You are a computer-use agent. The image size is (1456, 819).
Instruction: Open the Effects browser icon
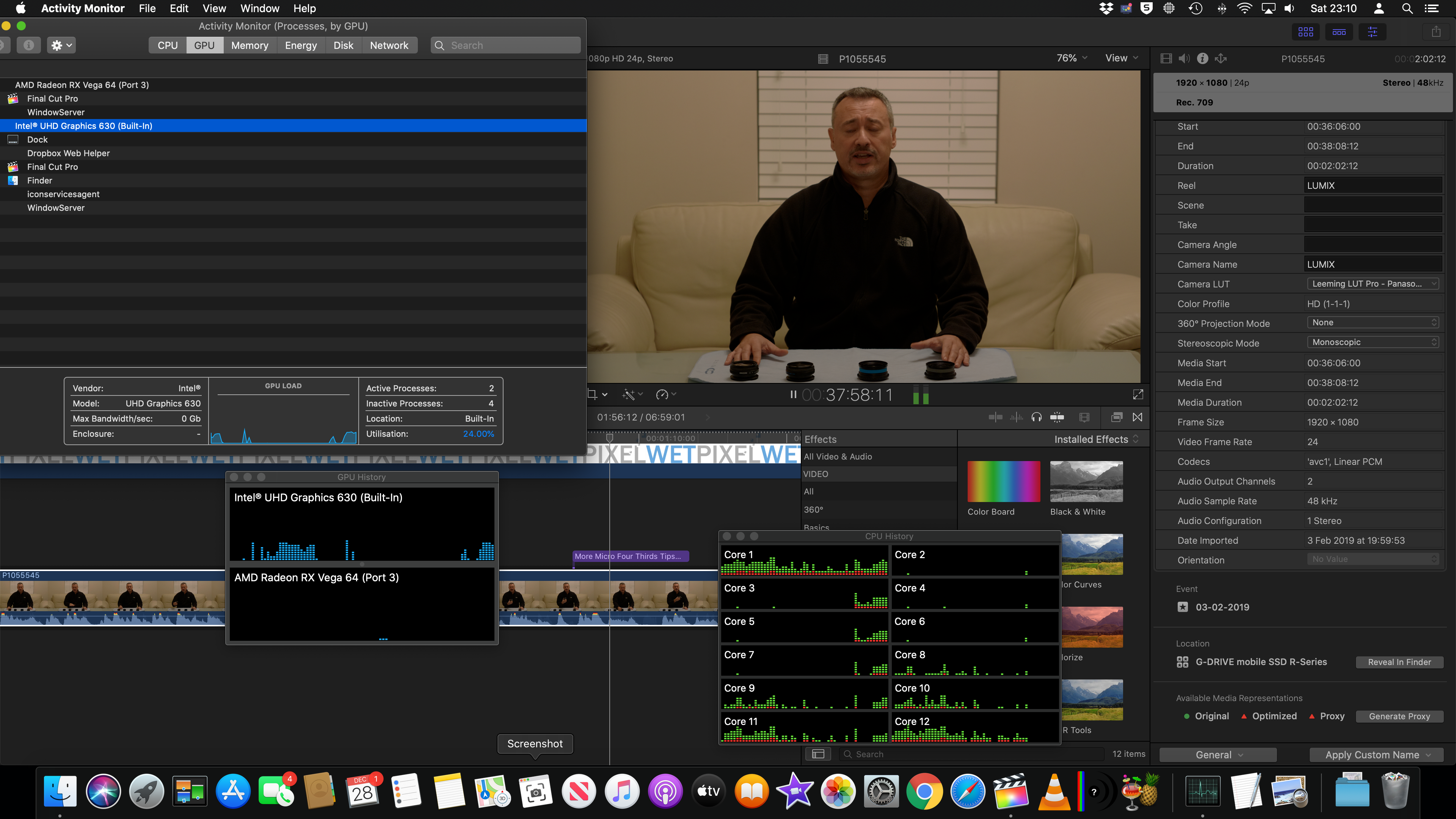1116,417
